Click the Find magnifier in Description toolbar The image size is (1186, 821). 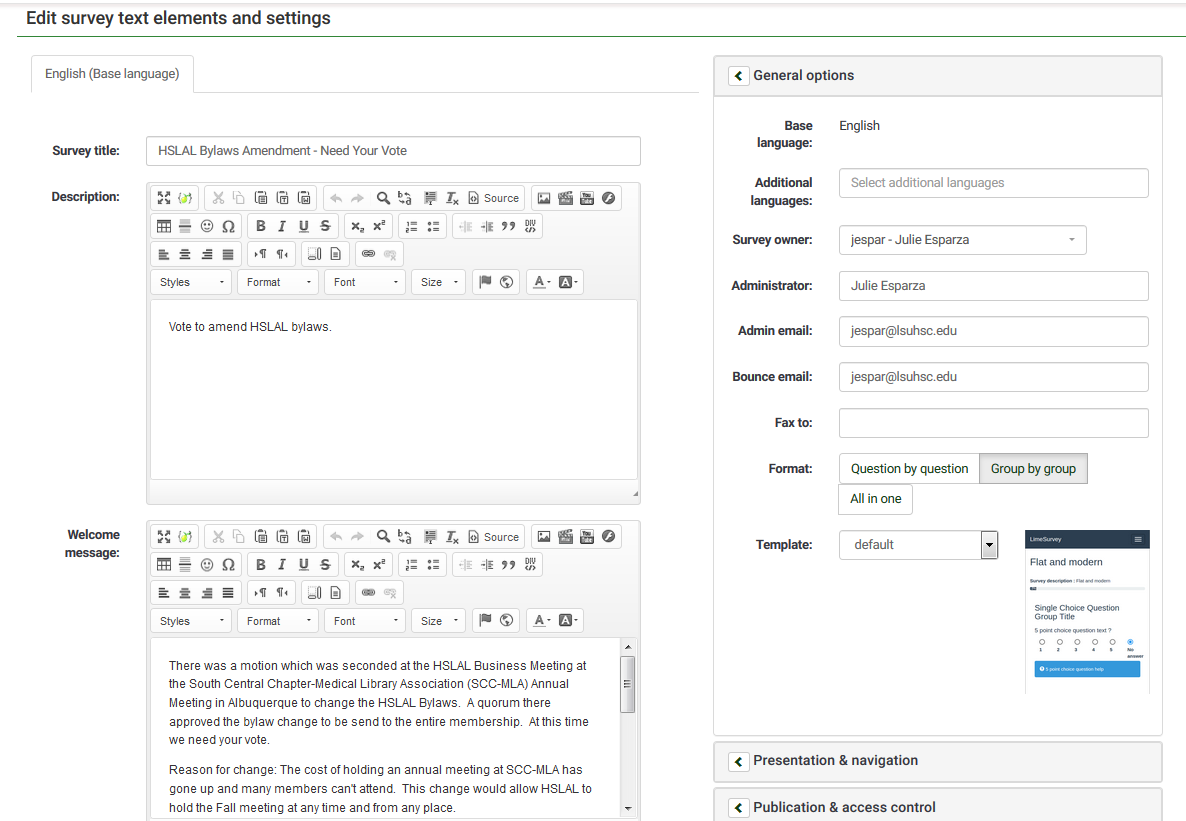[x=383, y=198]
